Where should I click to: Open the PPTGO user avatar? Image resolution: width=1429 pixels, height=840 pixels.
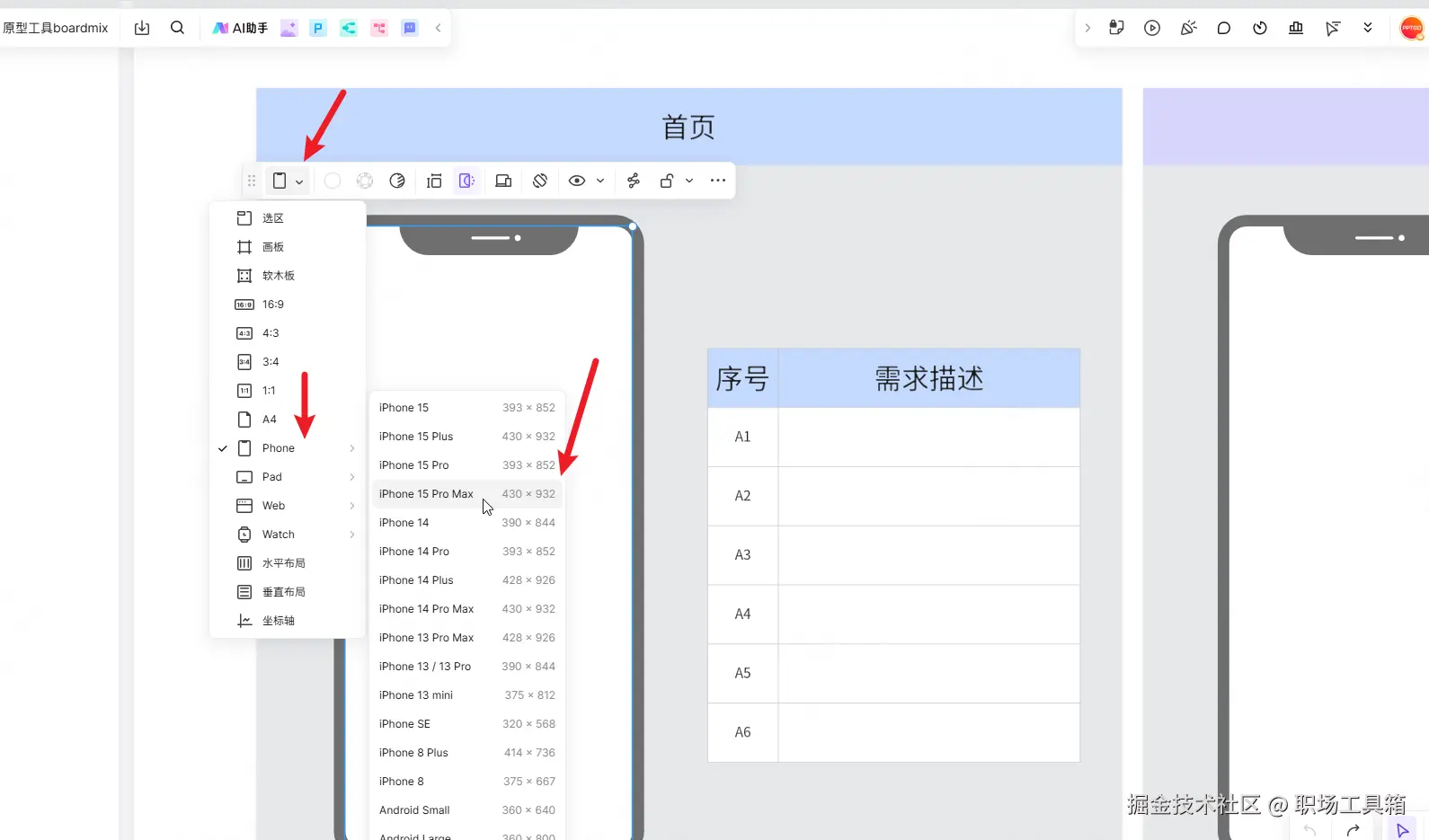[1412, 28]
